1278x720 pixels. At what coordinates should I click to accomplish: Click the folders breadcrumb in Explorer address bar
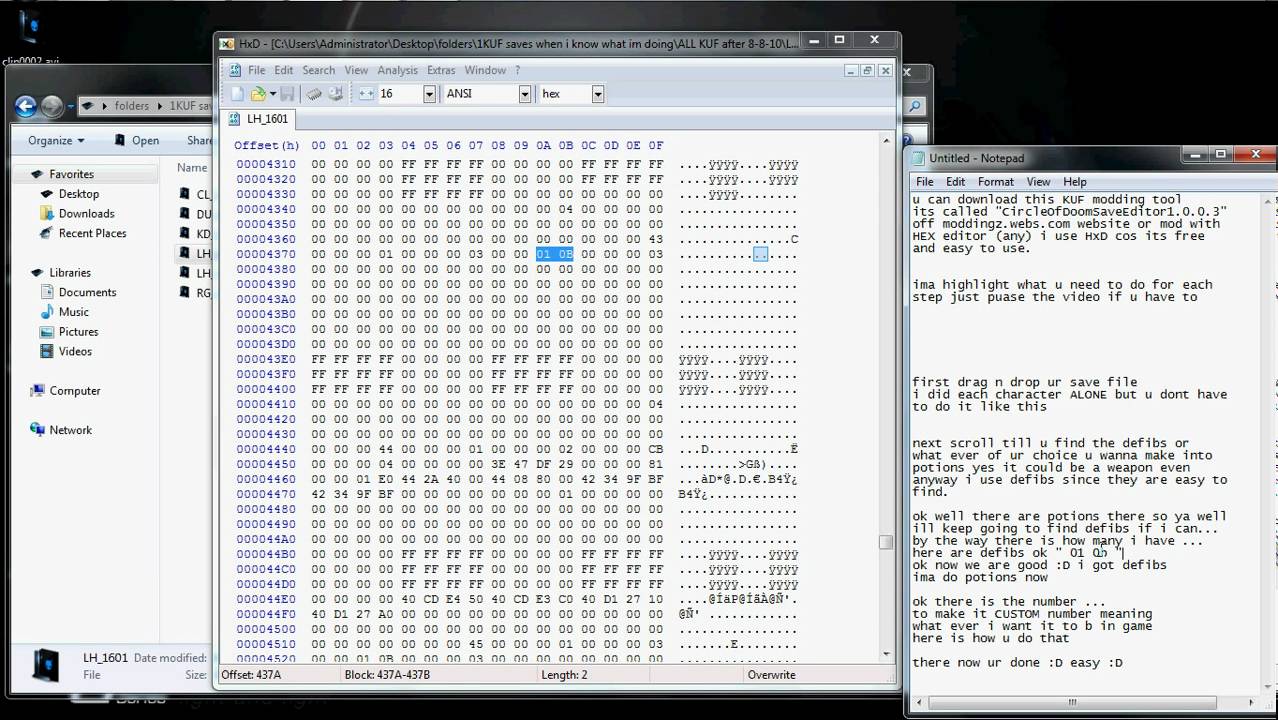pyautogui.click(x=132, y=106)
